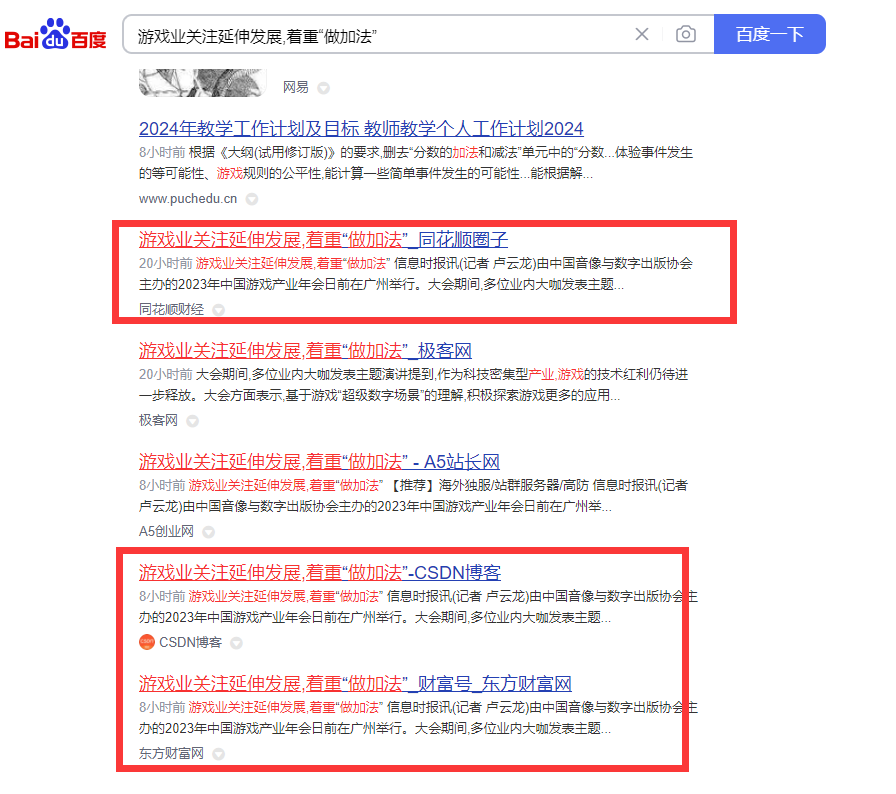The image size is (896, 794).
Task: Open the A5站长网 result title link
Action: coord(319,461)
